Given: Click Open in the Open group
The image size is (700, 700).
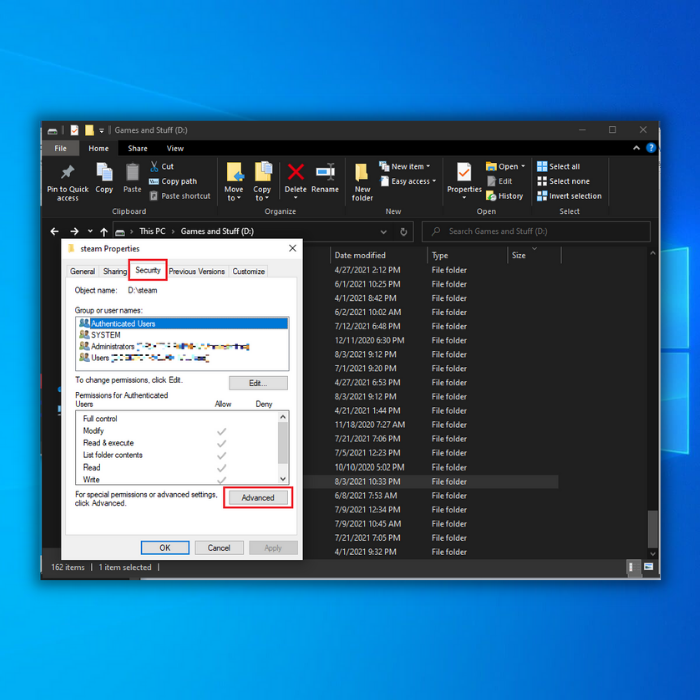Looking at the screenshot, I should (503, 167).
